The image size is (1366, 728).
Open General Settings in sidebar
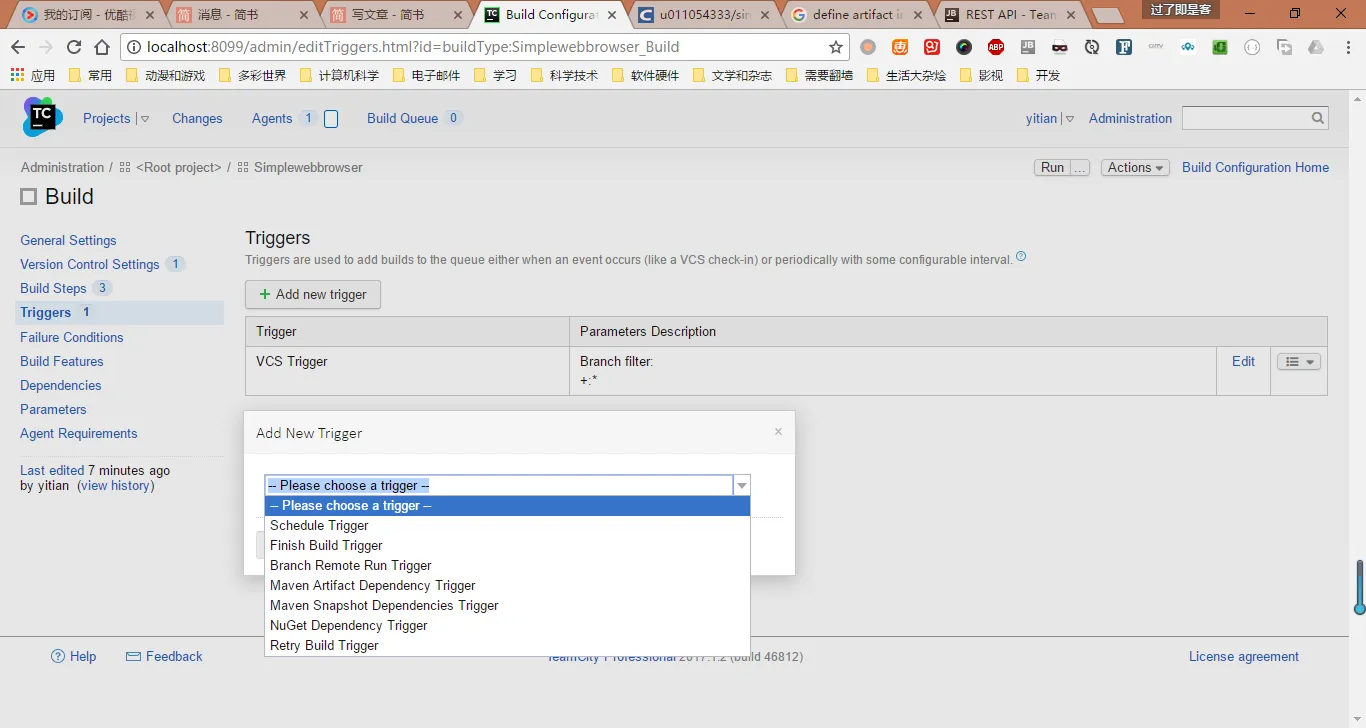[68, 240]
